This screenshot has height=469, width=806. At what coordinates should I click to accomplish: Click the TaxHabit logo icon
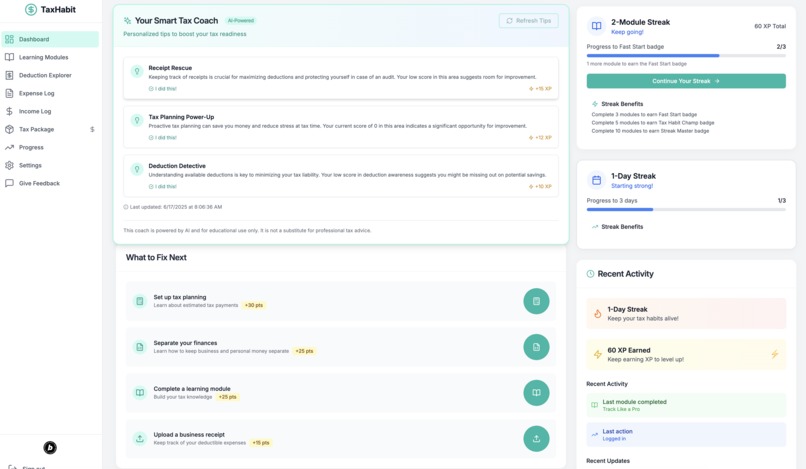point(31,9)
